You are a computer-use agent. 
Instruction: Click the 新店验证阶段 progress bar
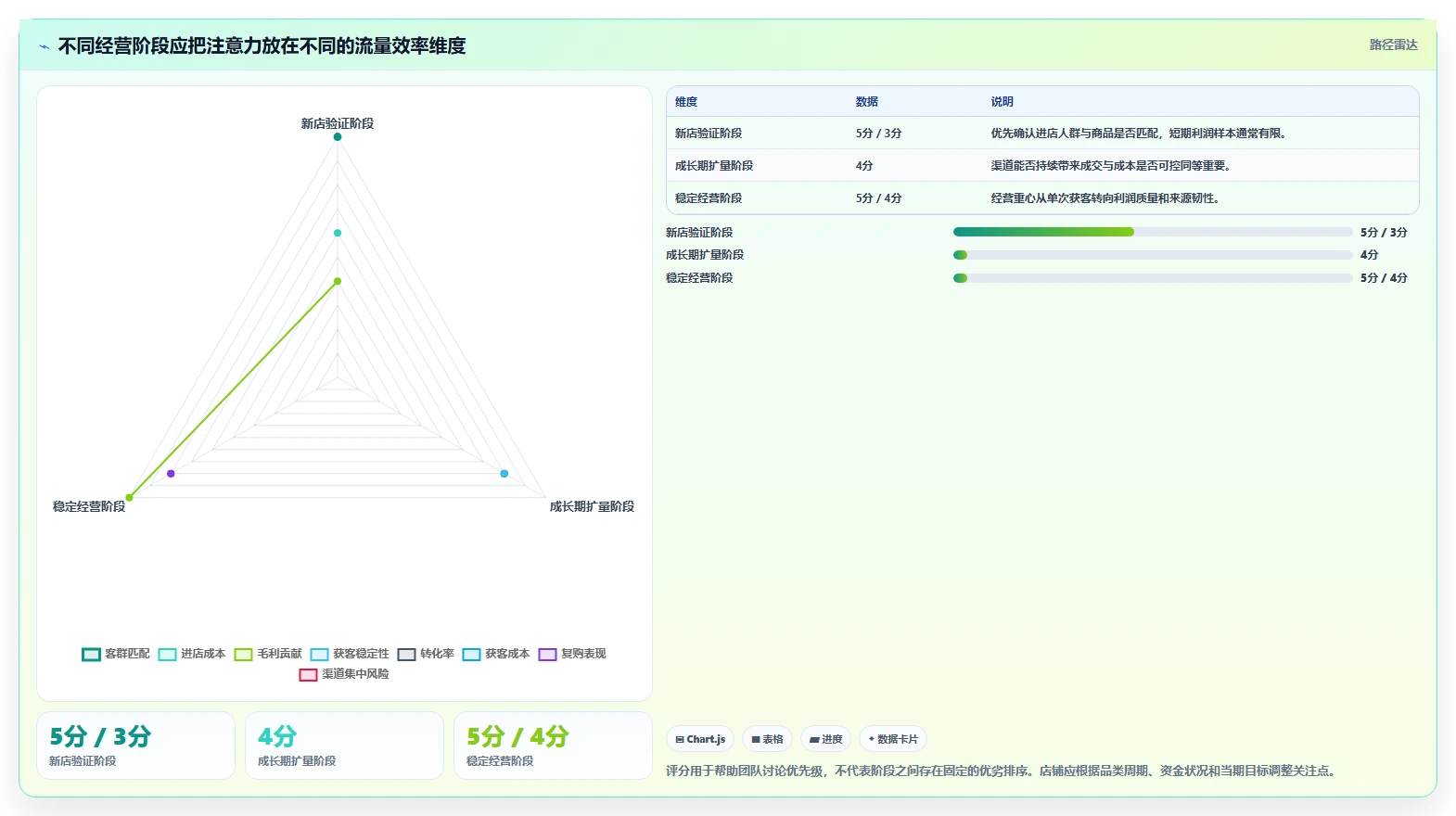[1153, 232]
